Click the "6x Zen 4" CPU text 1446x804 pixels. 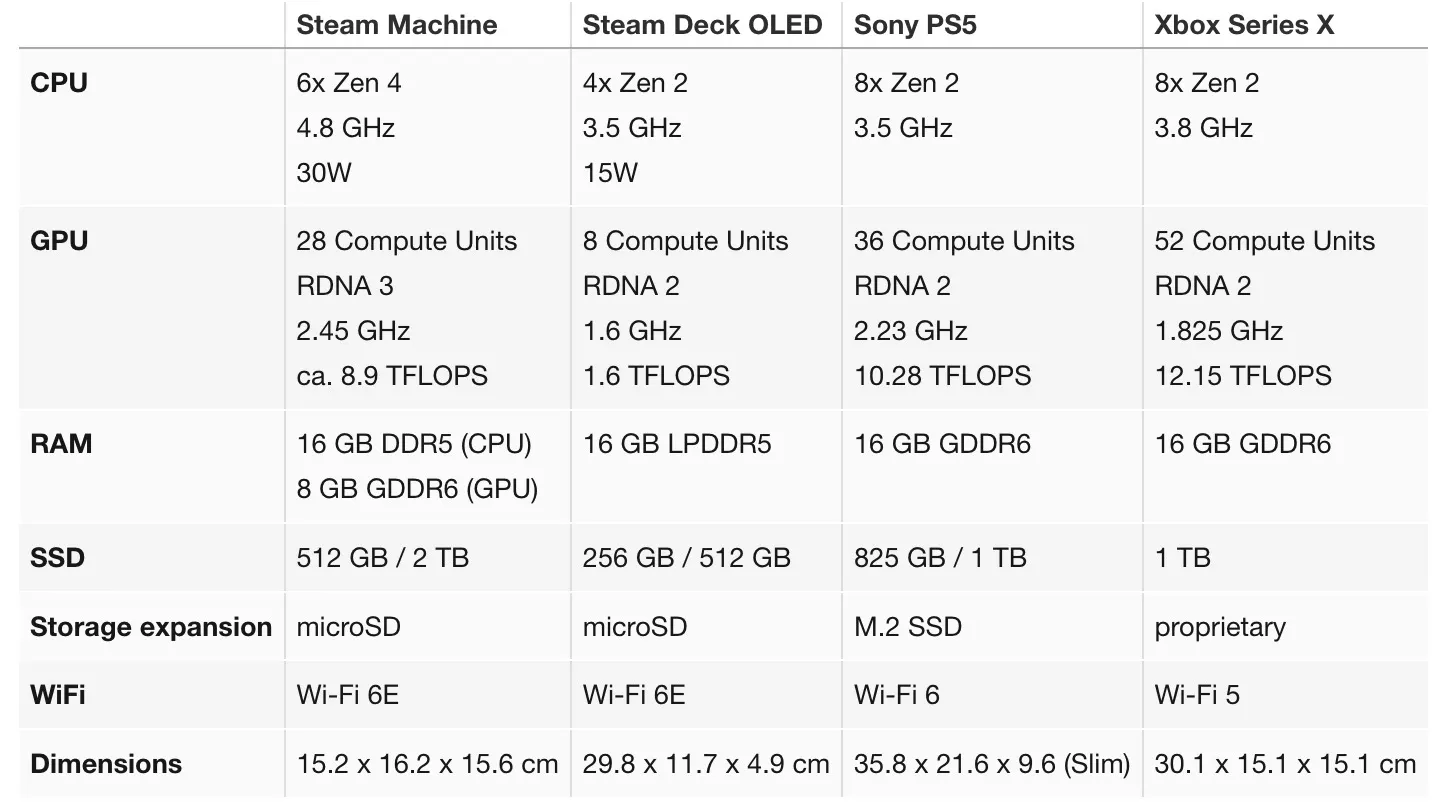pos(349,83)
